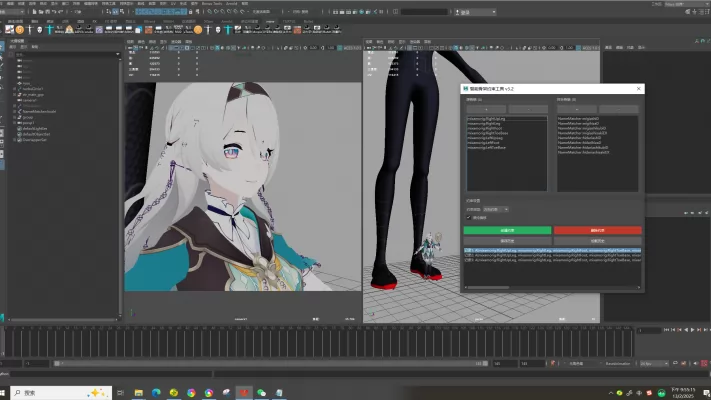
Task: Click the save scene icon
Action: tap(47, 12)
